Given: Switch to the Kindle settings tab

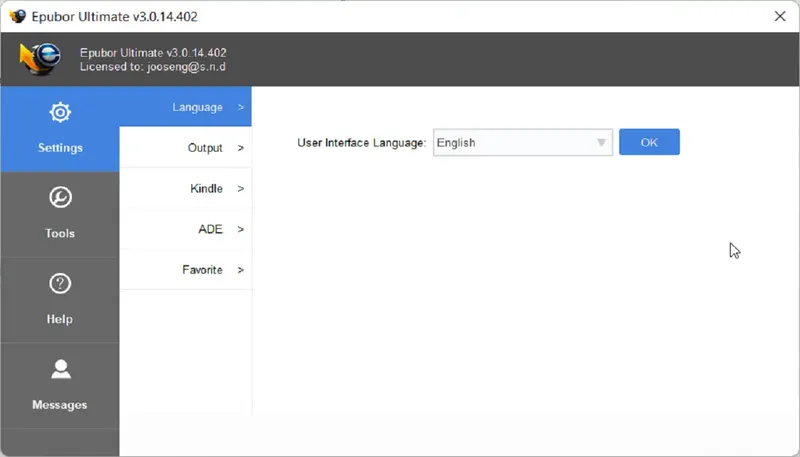Looking at the screenshot, I should click(206, 189).
